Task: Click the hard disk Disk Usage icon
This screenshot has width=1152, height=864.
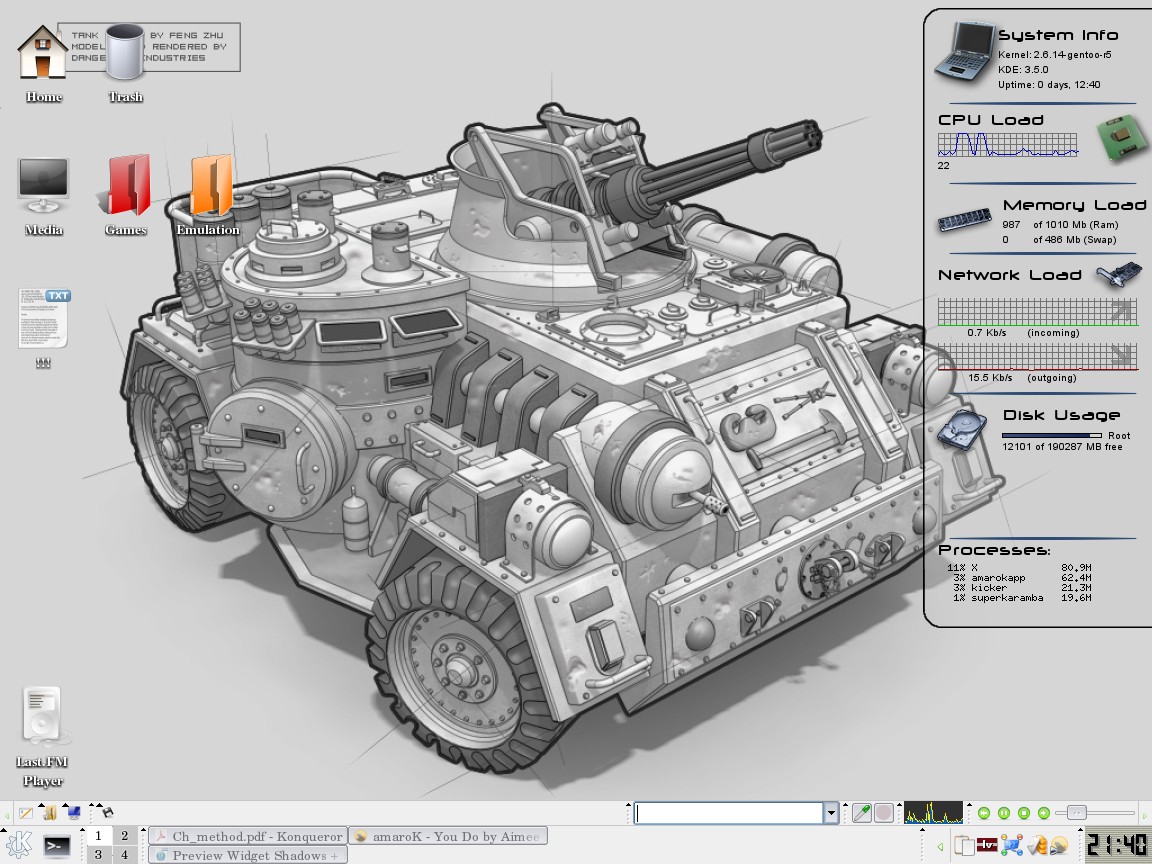Action: [x=962, y=430]
